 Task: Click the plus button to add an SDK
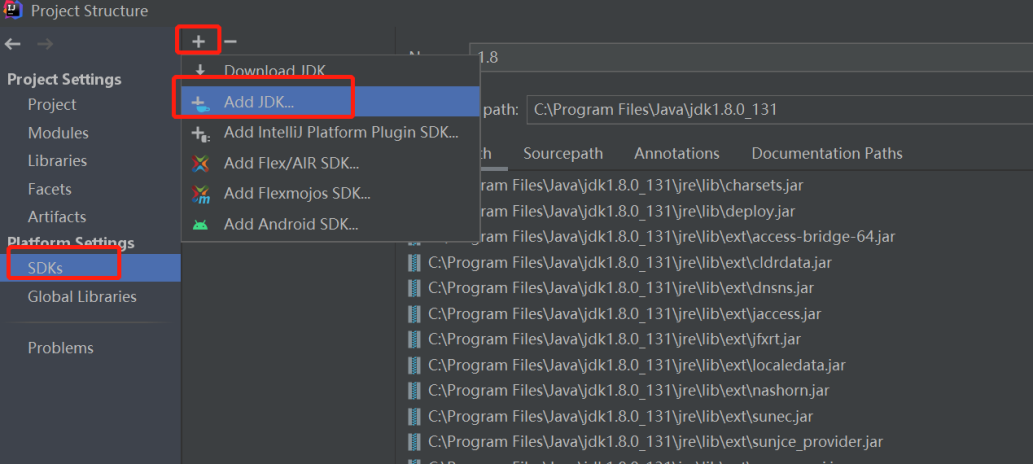pyautogui.click(x=198, y=42)
